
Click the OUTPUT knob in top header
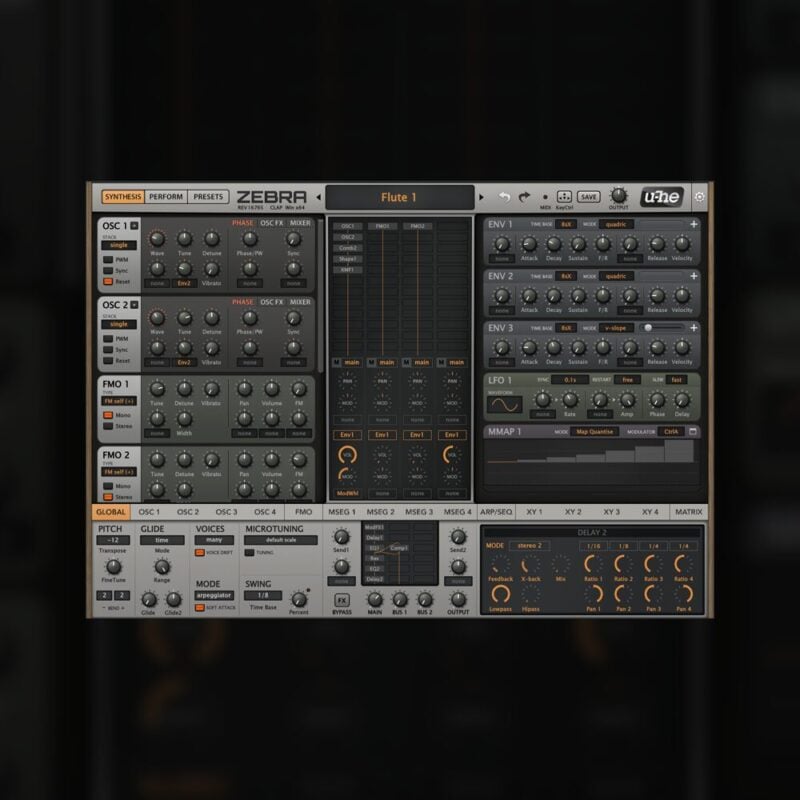619,195
